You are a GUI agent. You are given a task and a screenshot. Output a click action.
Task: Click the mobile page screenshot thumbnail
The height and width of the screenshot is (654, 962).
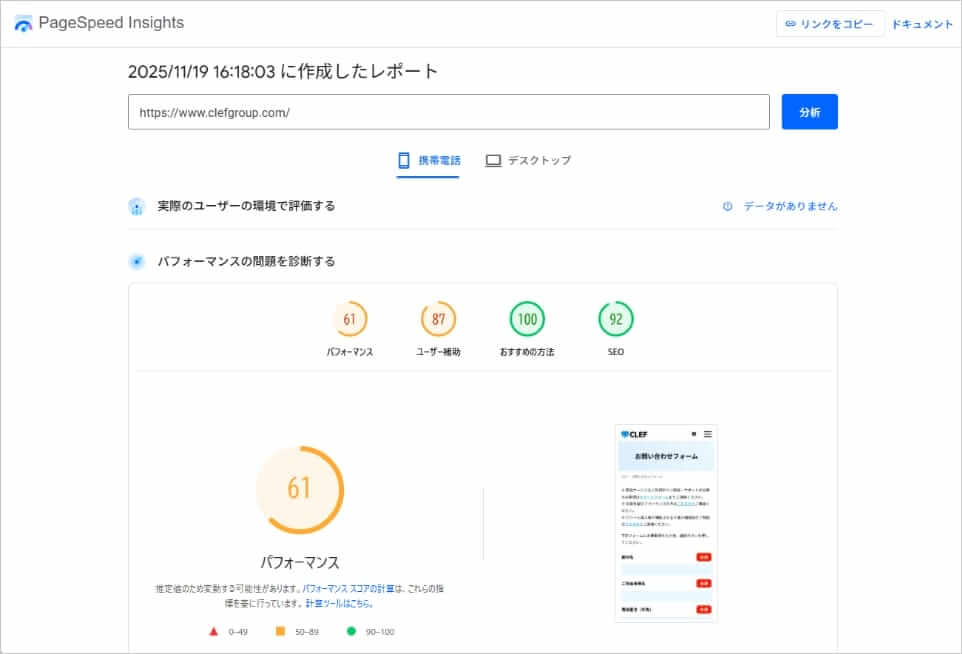[665, 521]
